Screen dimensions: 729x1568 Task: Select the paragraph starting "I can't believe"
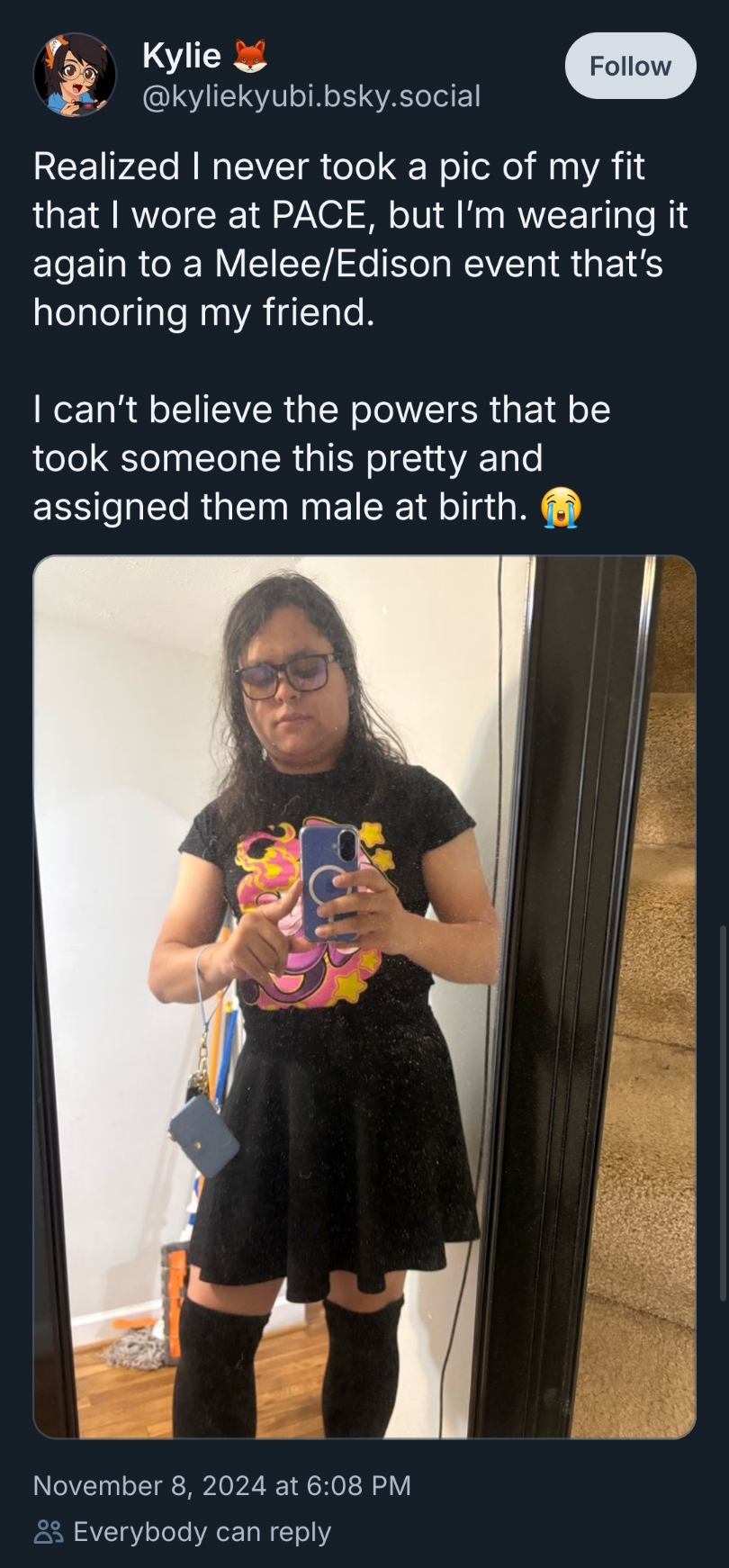tap(322, 458)
